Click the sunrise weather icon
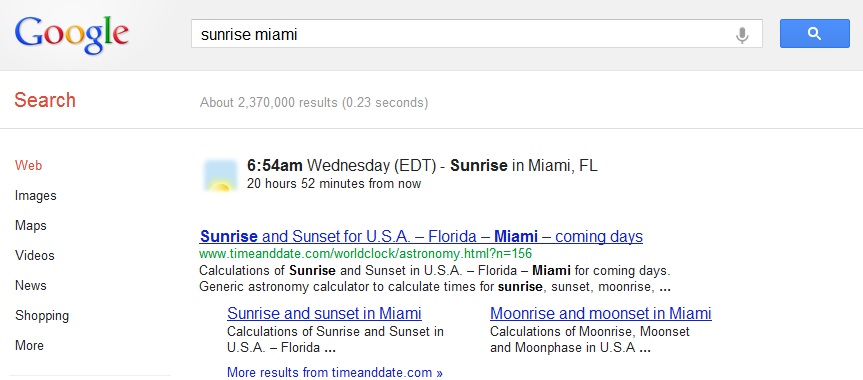The height and width of the screenshot is (380, 863). (221, 175)
